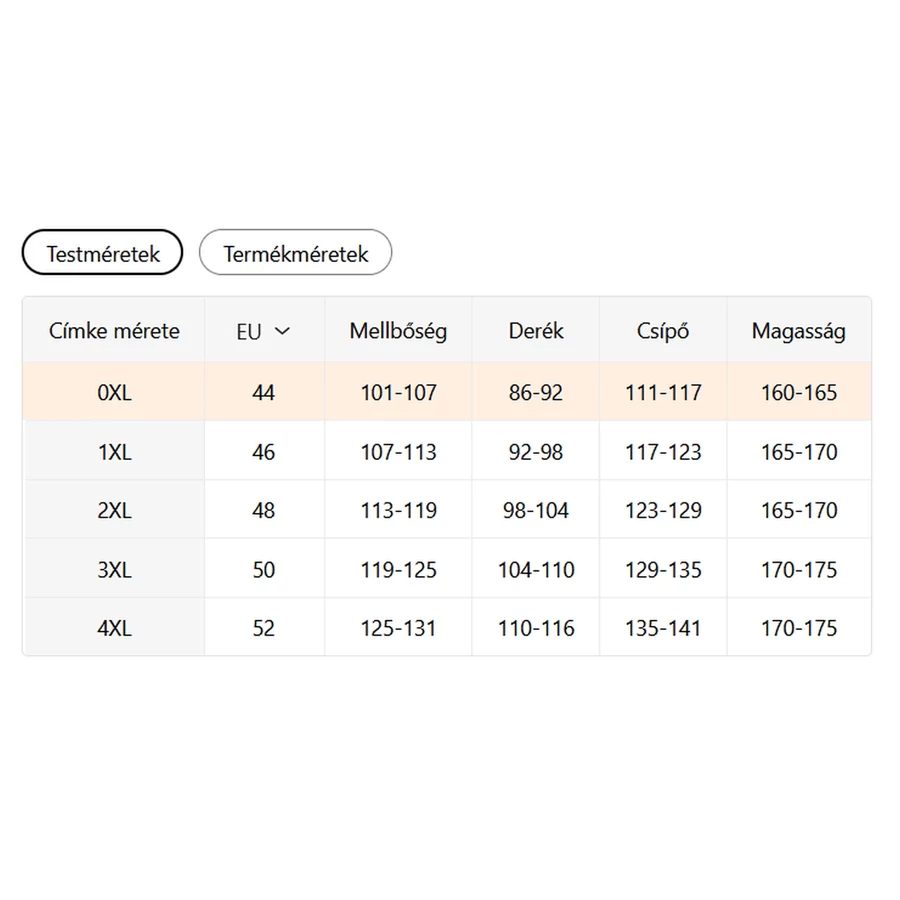Image resolution: width=900 pixels, height=900 pixels.
Task: Pick the 2XL size label
Action: tap(114, 511)
